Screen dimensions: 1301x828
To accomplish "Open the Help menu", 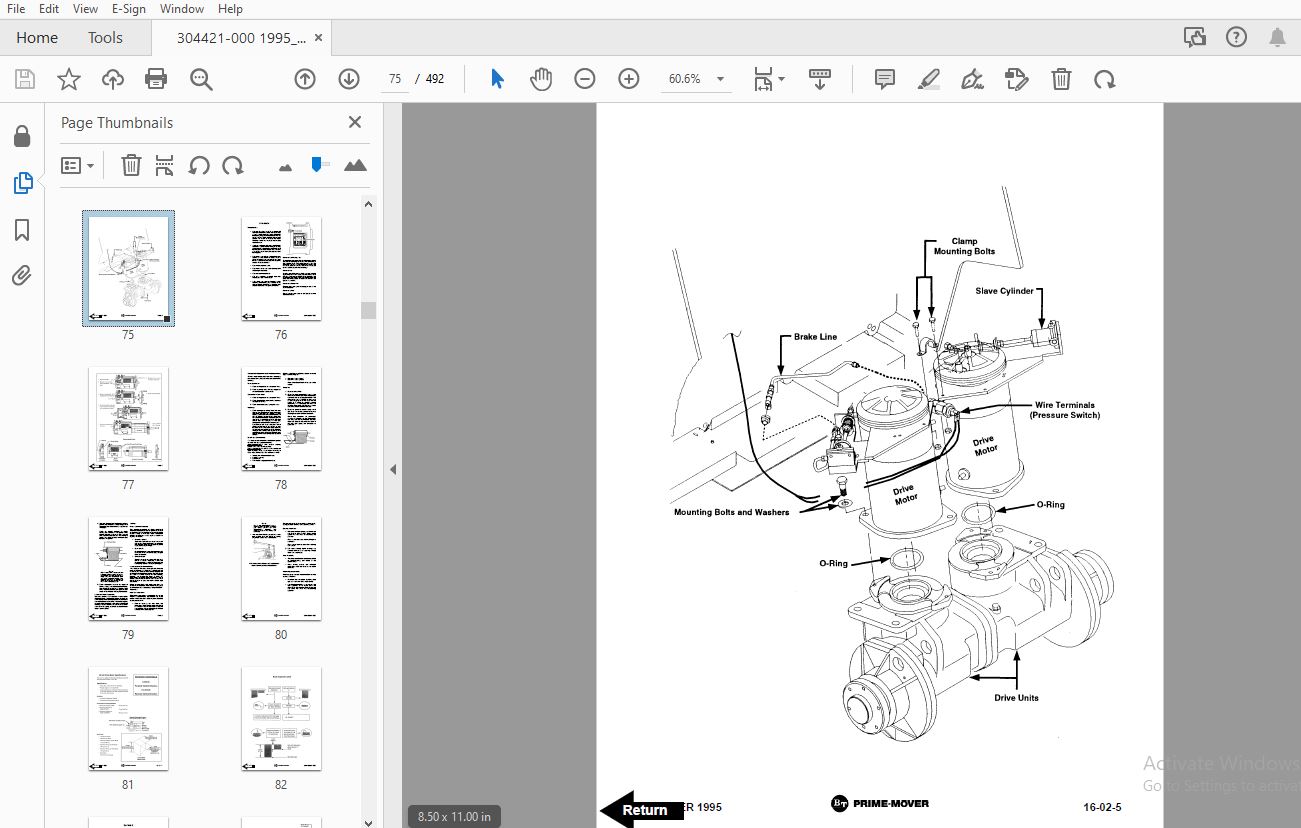I will pyautogui.click(x=230, y=9).
